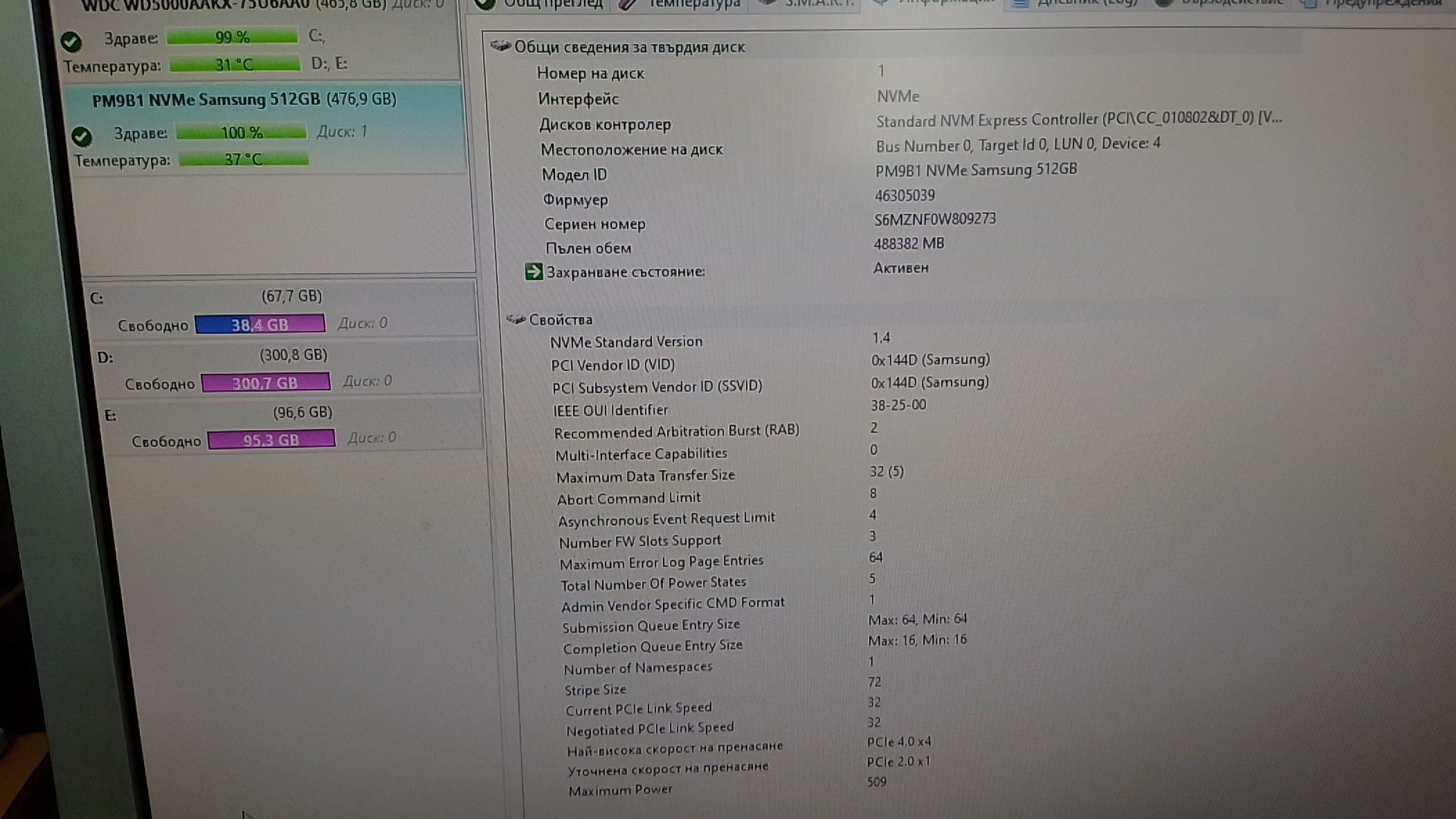The image size is (1456, 819).
Task: Click the Current PCIe Link Speed label
Action: 639,709
